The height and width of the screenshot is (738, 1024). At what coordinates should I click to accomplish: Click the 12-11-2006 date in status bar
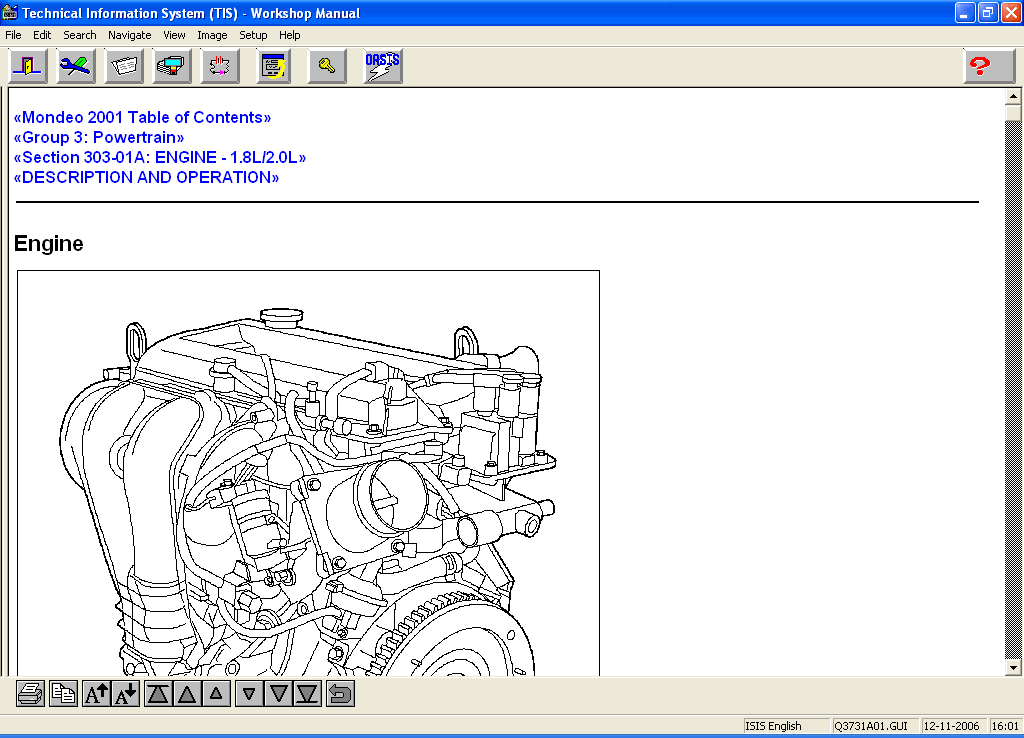coord(953,726)
